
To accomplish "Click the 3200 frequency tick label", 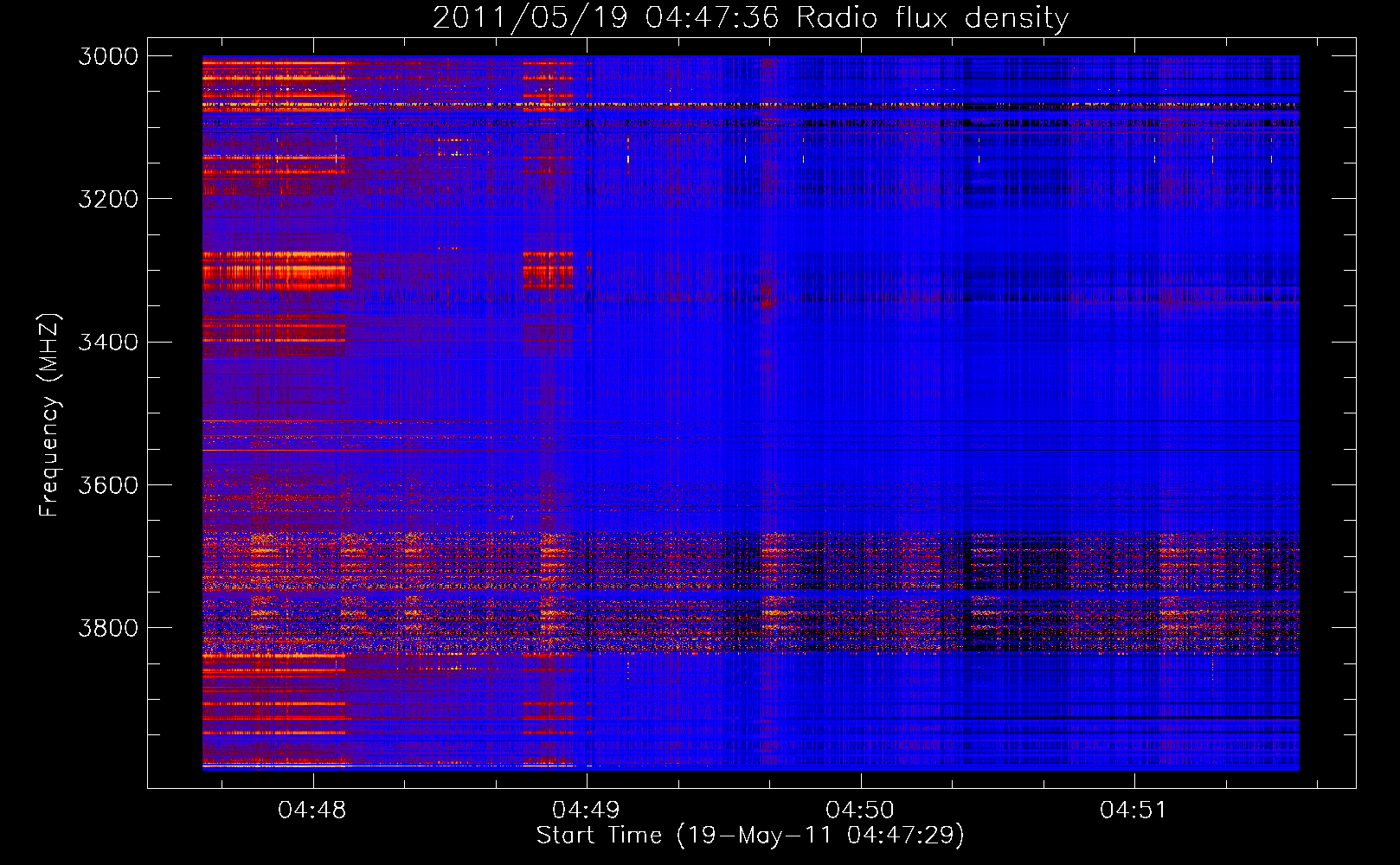I will (x=108, y=199).
